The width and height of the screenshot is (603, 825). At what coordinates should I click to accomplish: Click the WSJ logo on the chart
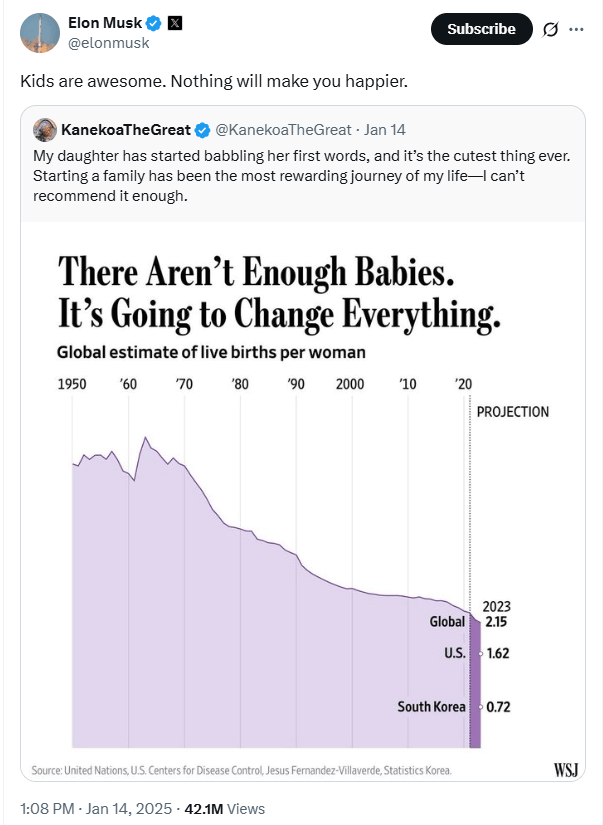(x=567, y=770)
